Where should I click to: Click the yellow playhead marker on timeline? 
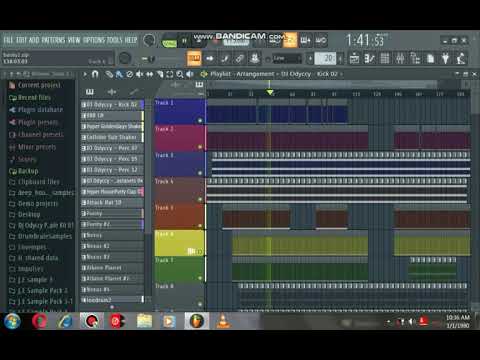pyautogui.click(x=270, y=92)
